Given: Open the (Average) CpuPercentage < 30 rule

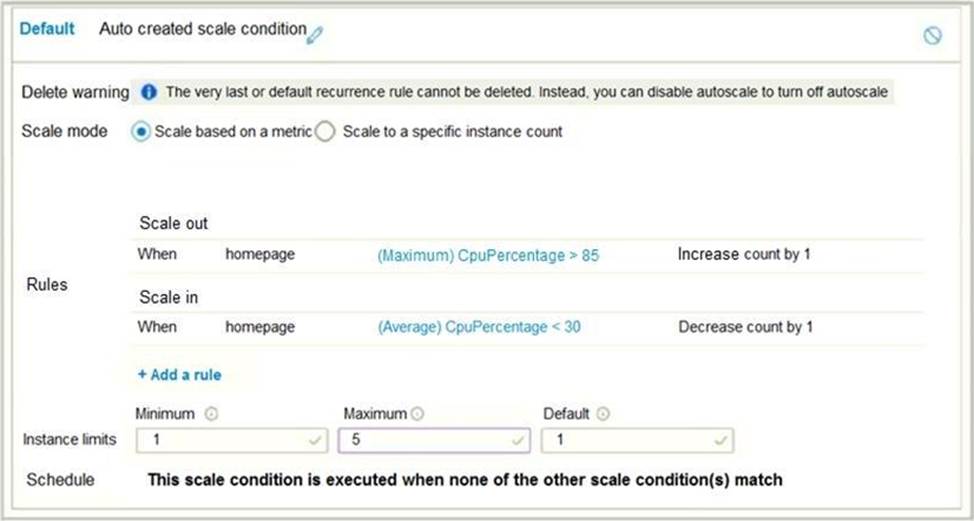Looking at the screenshot, I should coord(478,327).
